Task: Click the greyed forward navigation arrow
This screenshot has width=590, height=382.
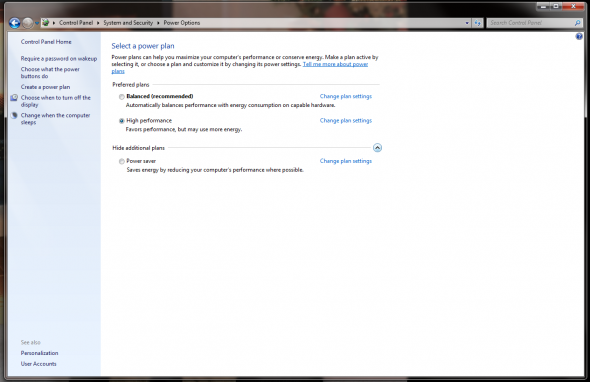Action: point(28,23)
